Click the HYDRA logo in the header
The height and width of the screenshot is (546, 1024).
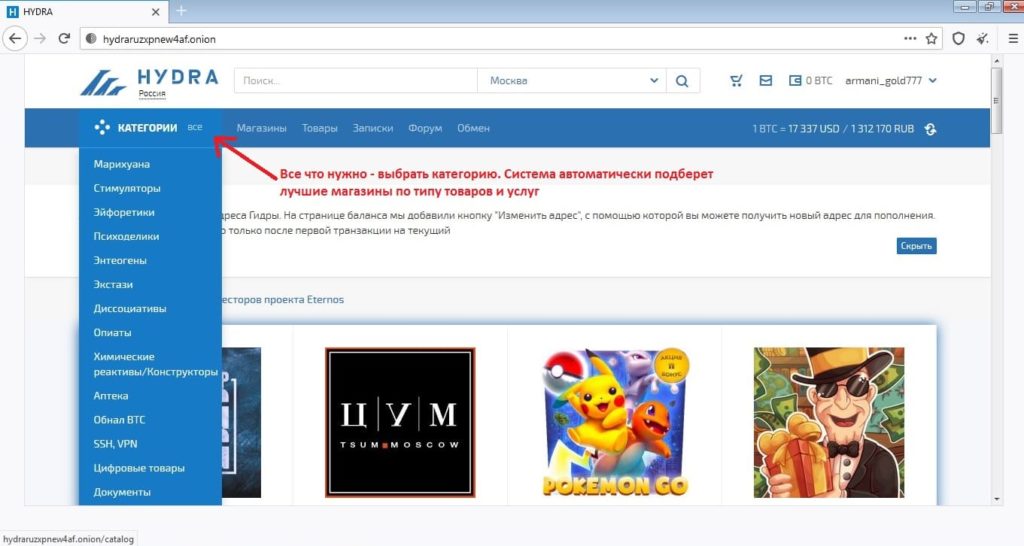click(149, 81)
